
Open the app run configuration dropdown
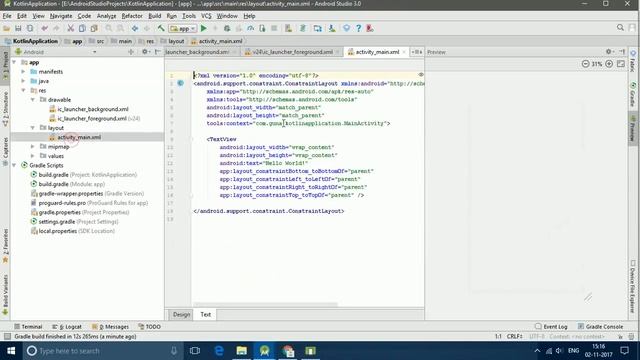(x=183, y=29)
